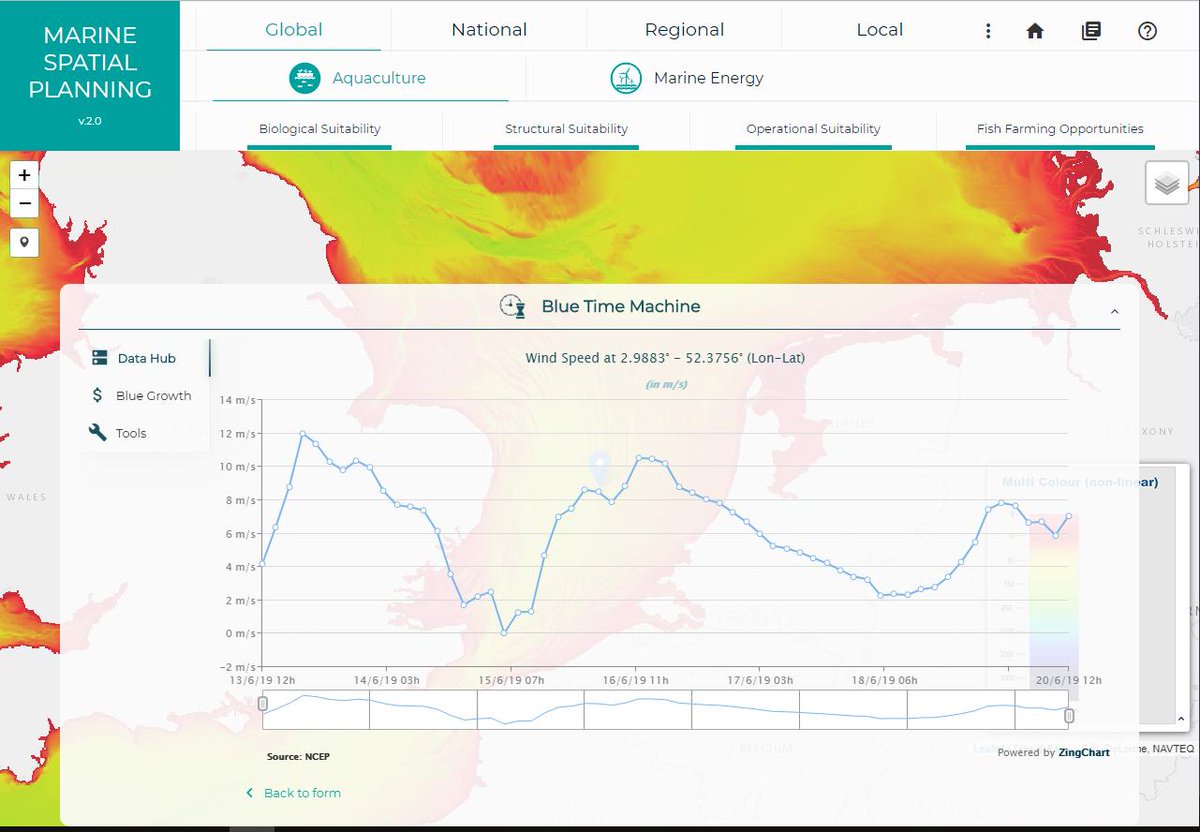Click the map marker pin on the chart
Screen dimensions: 1200x832
coord(599,467)
